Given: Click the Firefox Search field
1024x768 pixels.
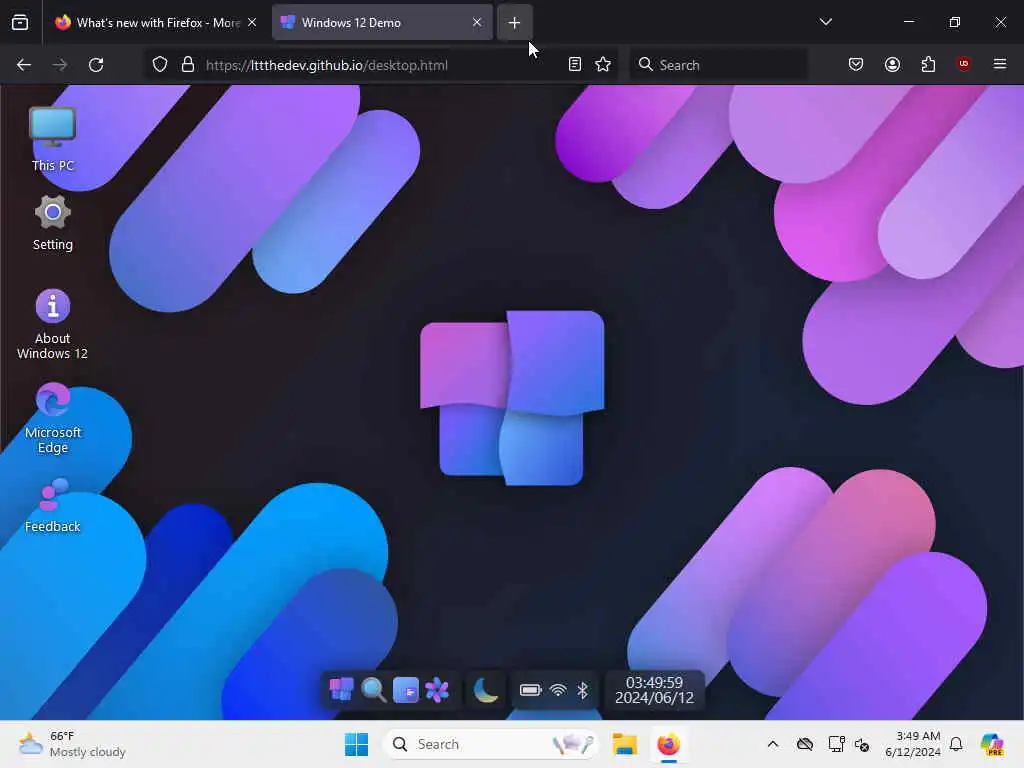Looking at the screenshot, I should (x=718, y=65).
